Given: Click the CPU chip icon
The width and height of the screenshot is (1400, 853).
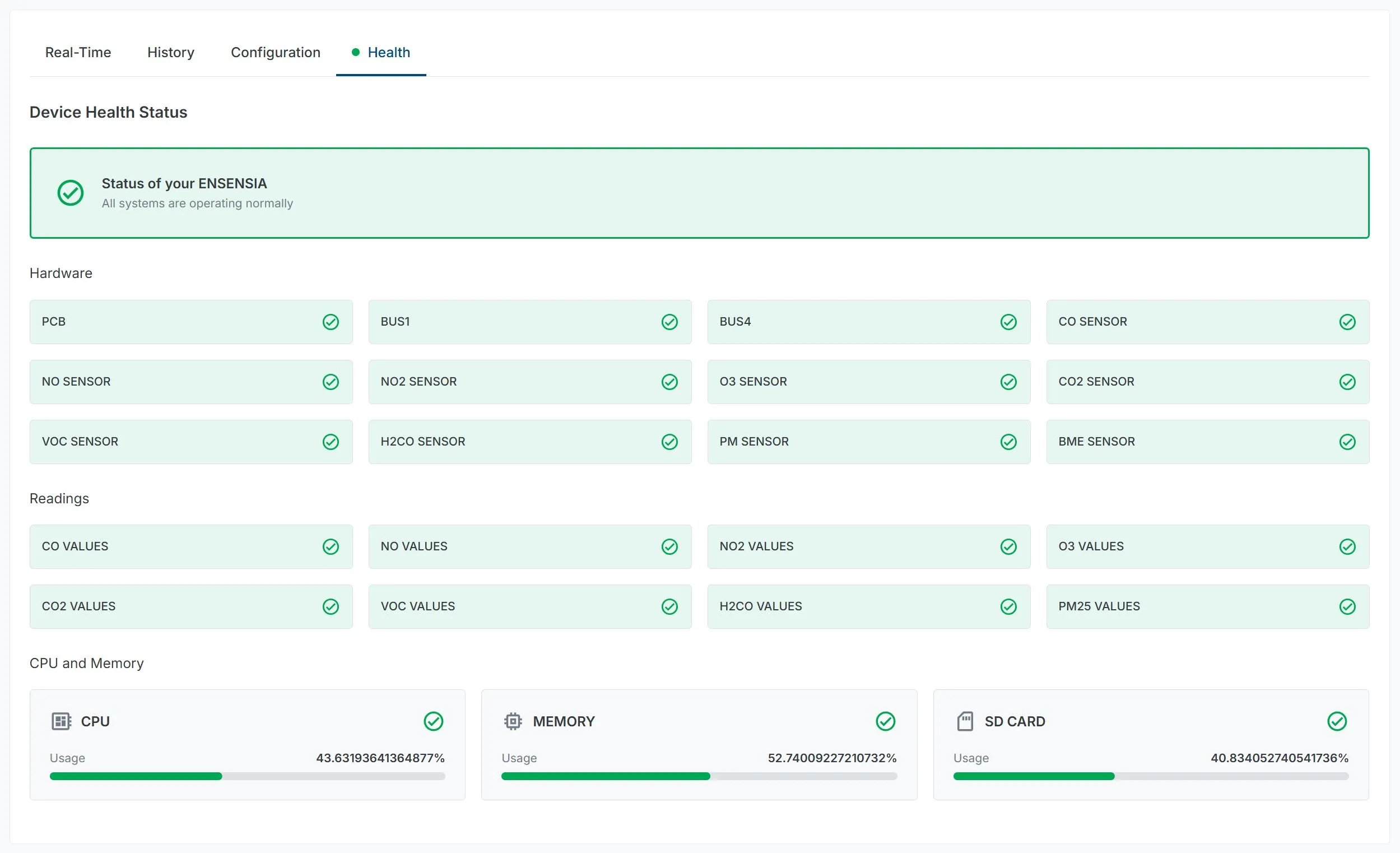Looking at the screenshot, I should pyautogui.click(x=61, y=721).
